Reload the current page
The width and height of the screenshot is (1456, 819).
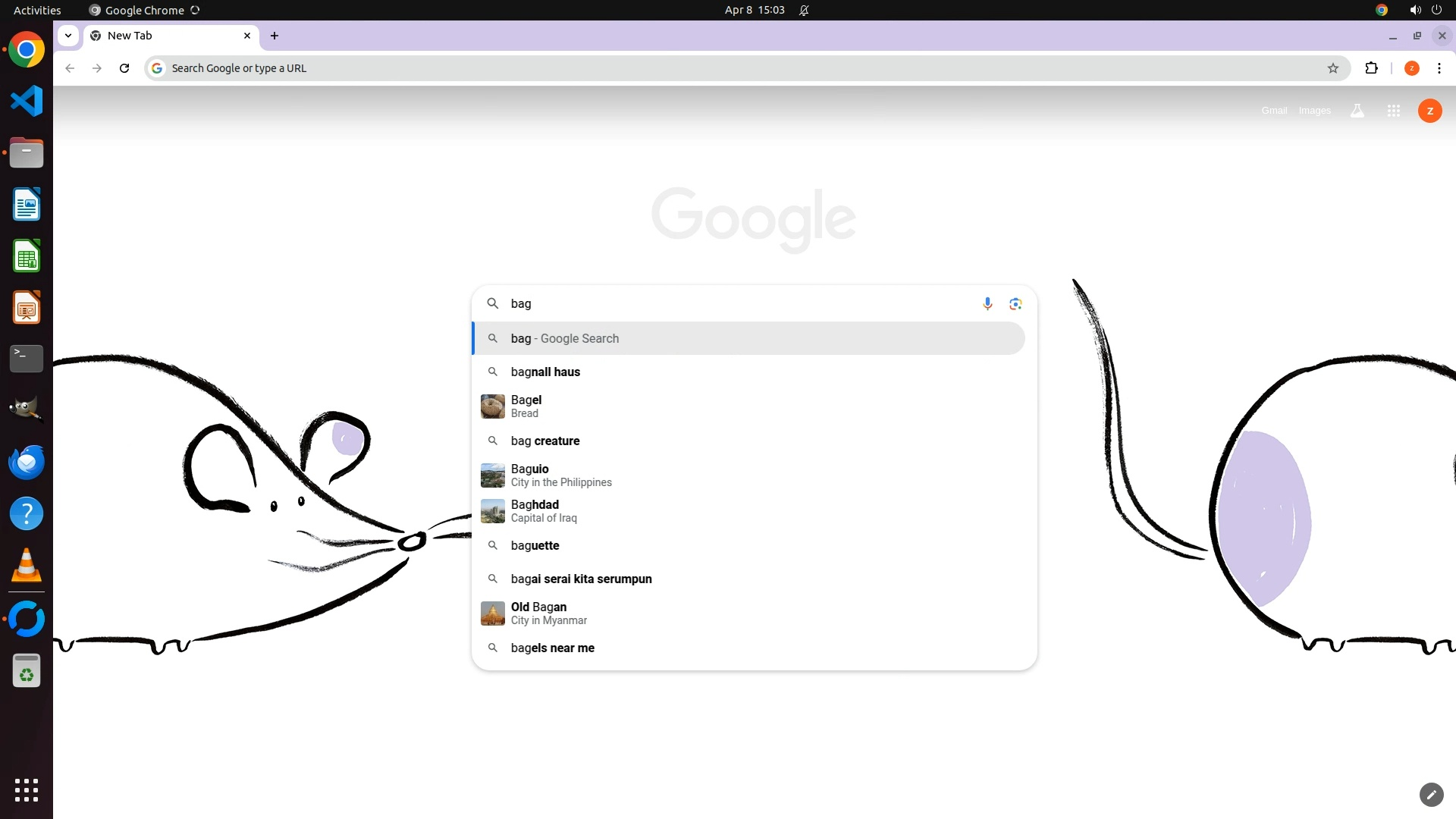[x=124, y=68]
